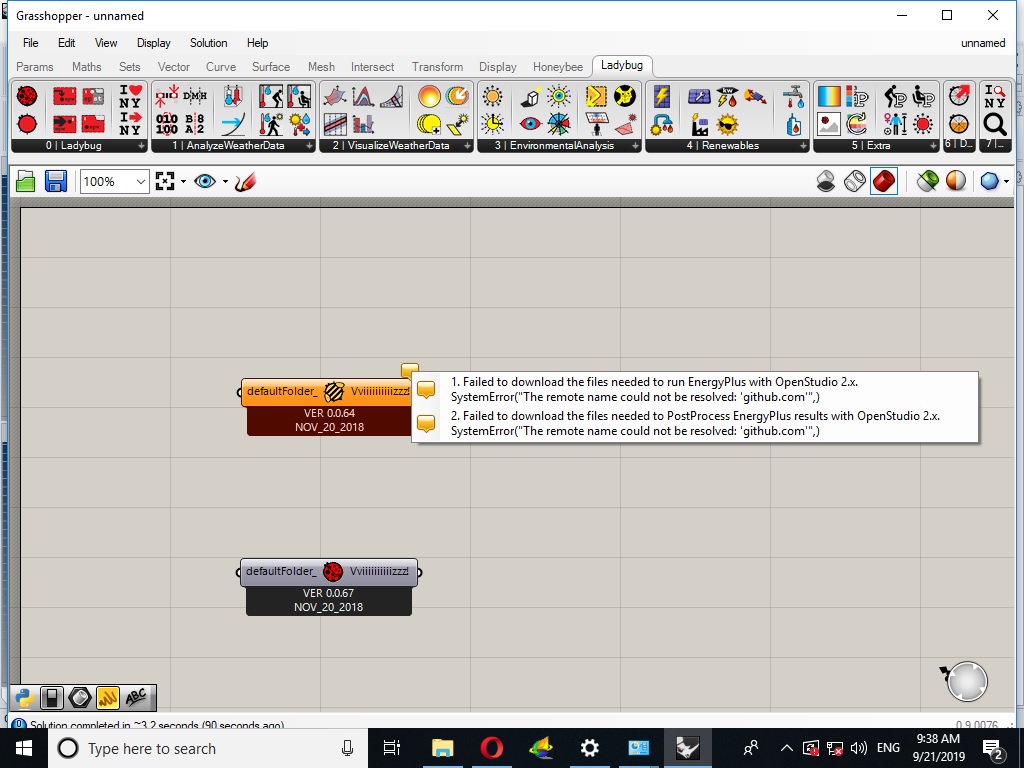Toggle the yellow scribble widget at the canvas bottom
This screenshot has height=768, width=1024.
click(108, 698)
